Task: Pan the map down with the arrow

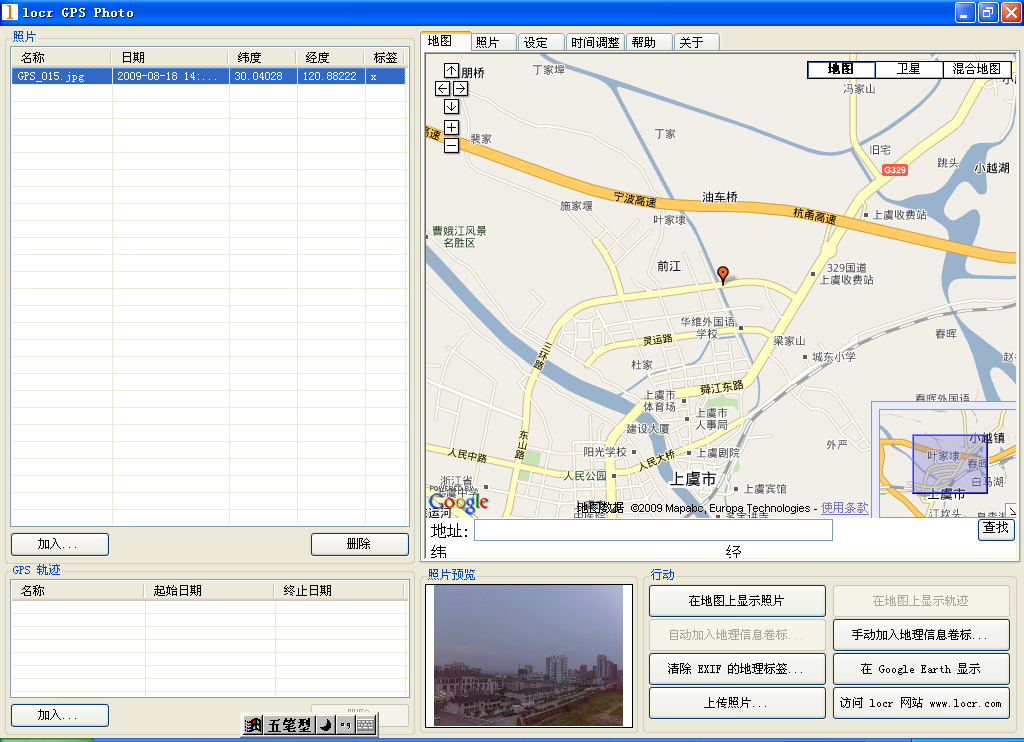Action: tap(451, 106)
